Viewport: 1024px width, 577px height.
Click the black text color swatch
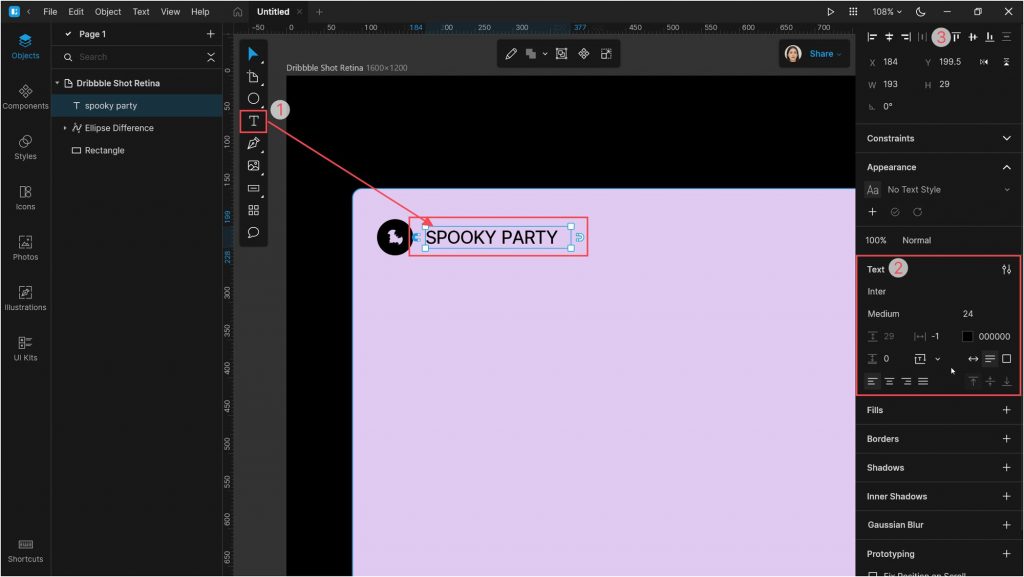967,337
